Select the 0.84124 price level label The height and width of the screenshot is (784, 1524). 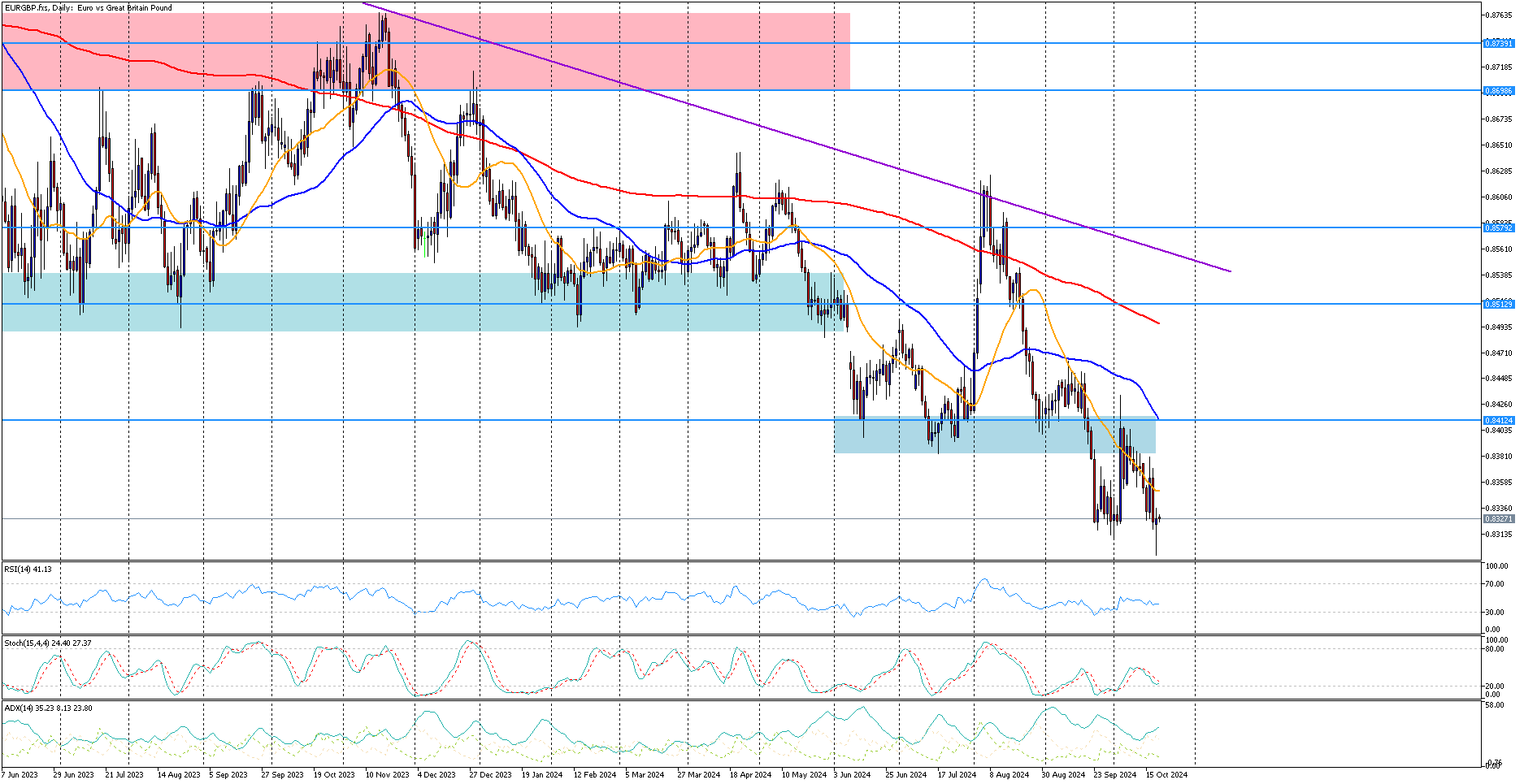point(1498,421)
